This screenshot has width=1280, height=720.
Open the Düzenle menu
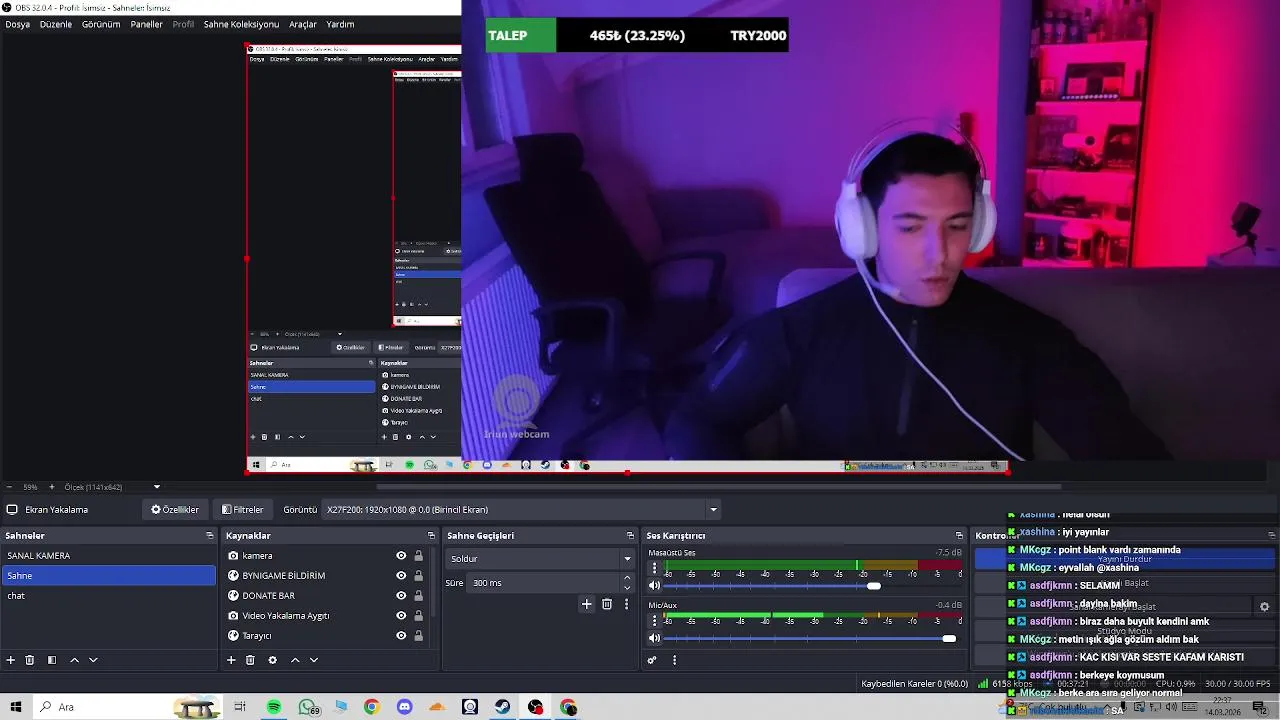[56, 24]
